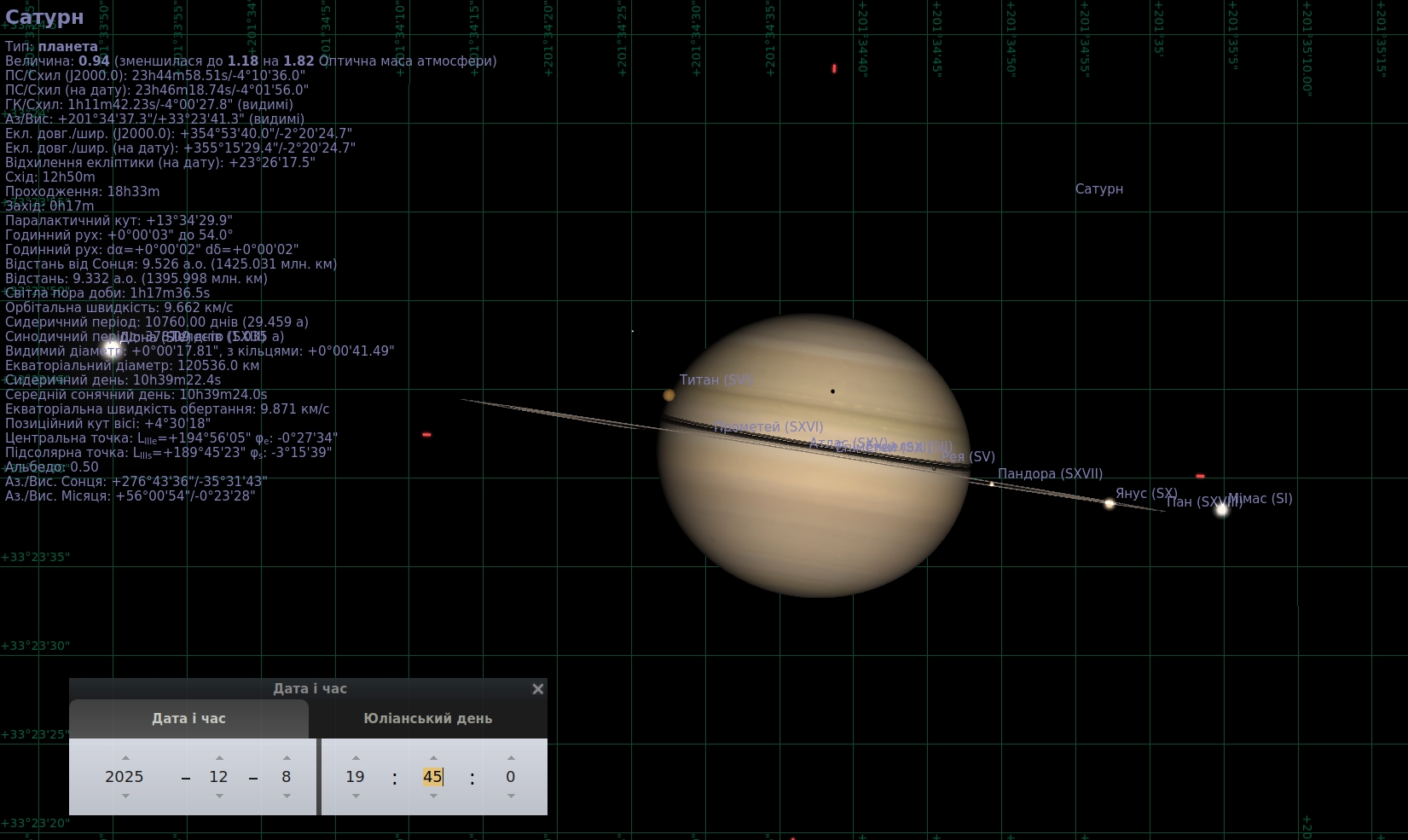
Task: Decrease the year with the down arrow
Action: tap(125, 796)
